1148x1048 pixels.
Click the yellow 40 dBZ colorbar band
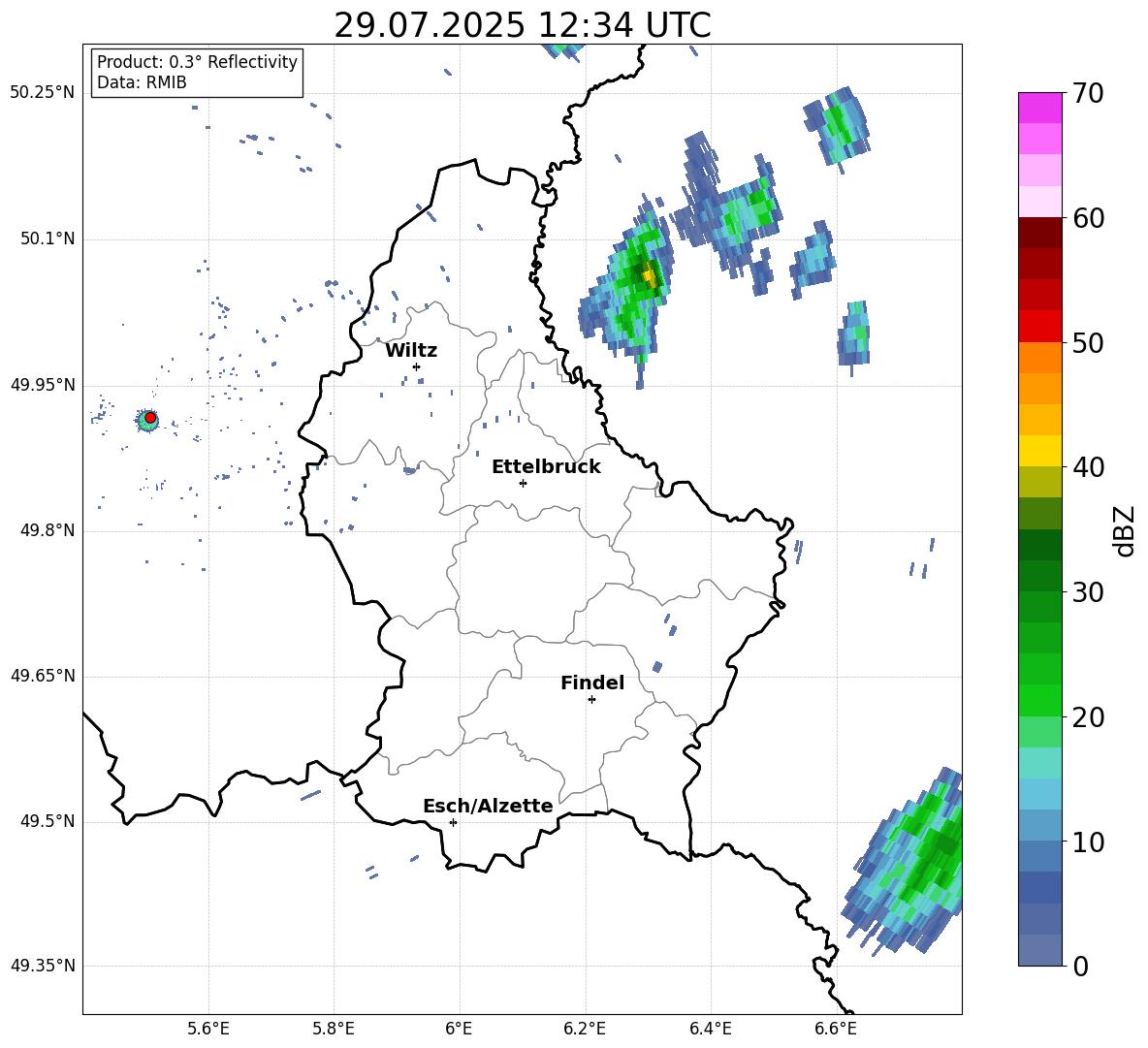click(x=1039, y=451)
